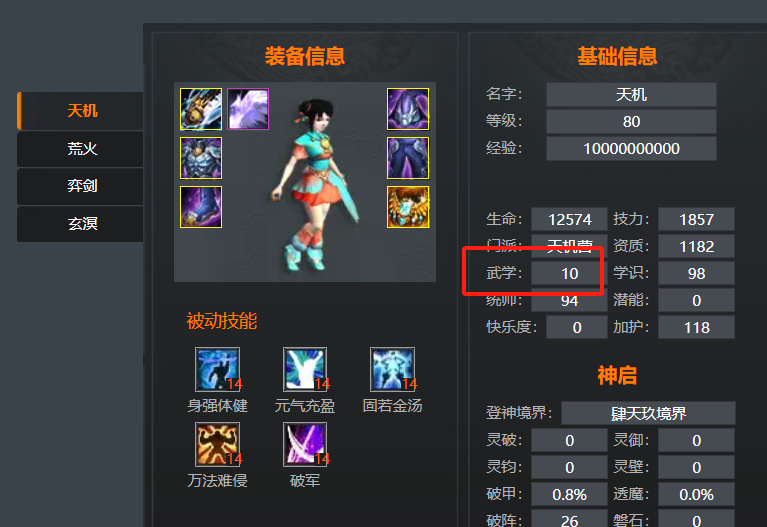The height and width of the screenshot is (527, 767).
Task: Click the 名字 field showing 天机
Action: pos(631,94)
